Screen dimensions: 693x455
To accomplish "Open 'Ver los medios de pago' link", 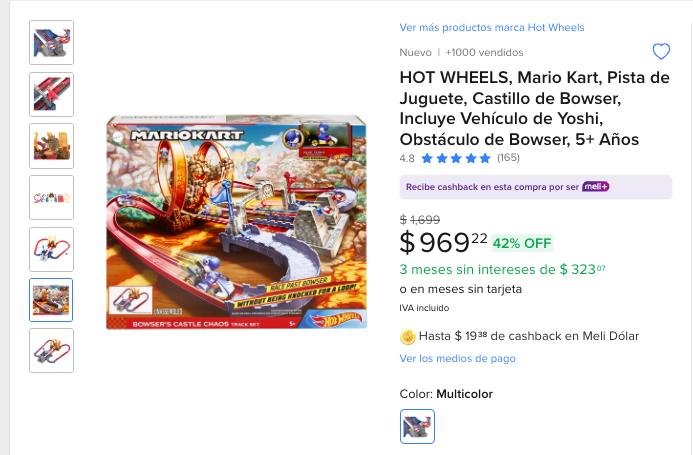I will 457,358.
